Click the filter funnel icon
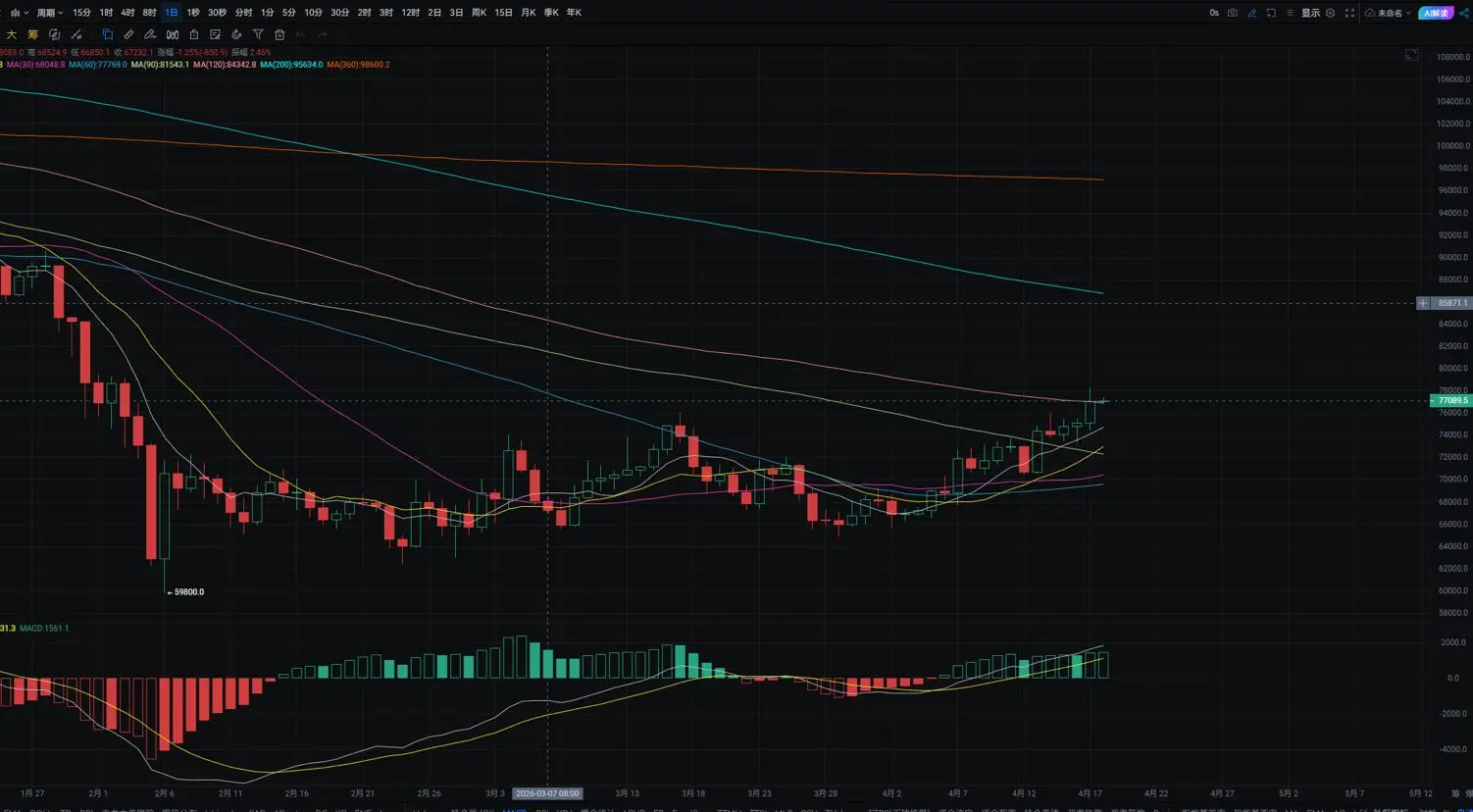1473x812 pixels. click(x=258, y=34)
